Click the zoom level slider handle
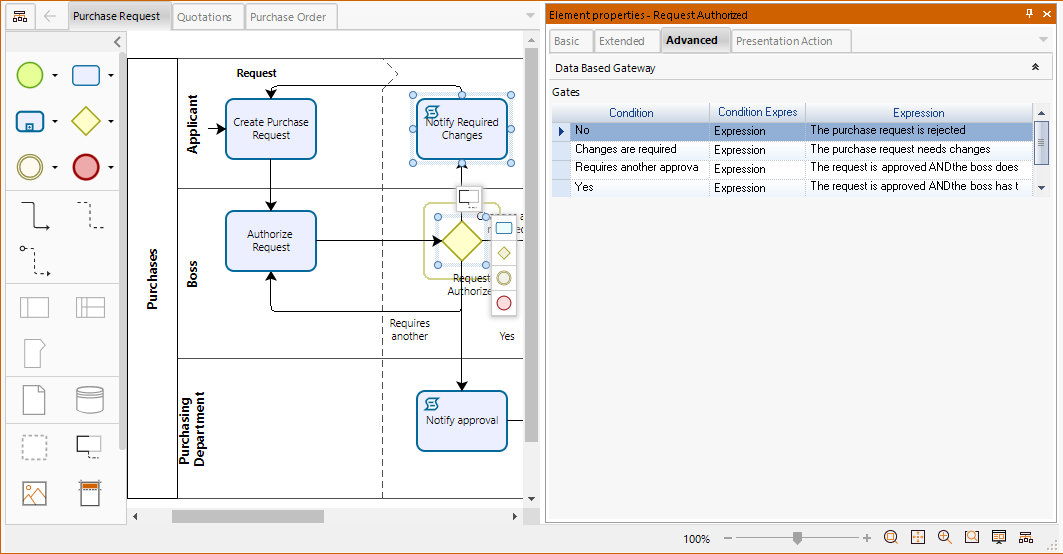This screenshot has height=554, width=1063. (797, 538)
